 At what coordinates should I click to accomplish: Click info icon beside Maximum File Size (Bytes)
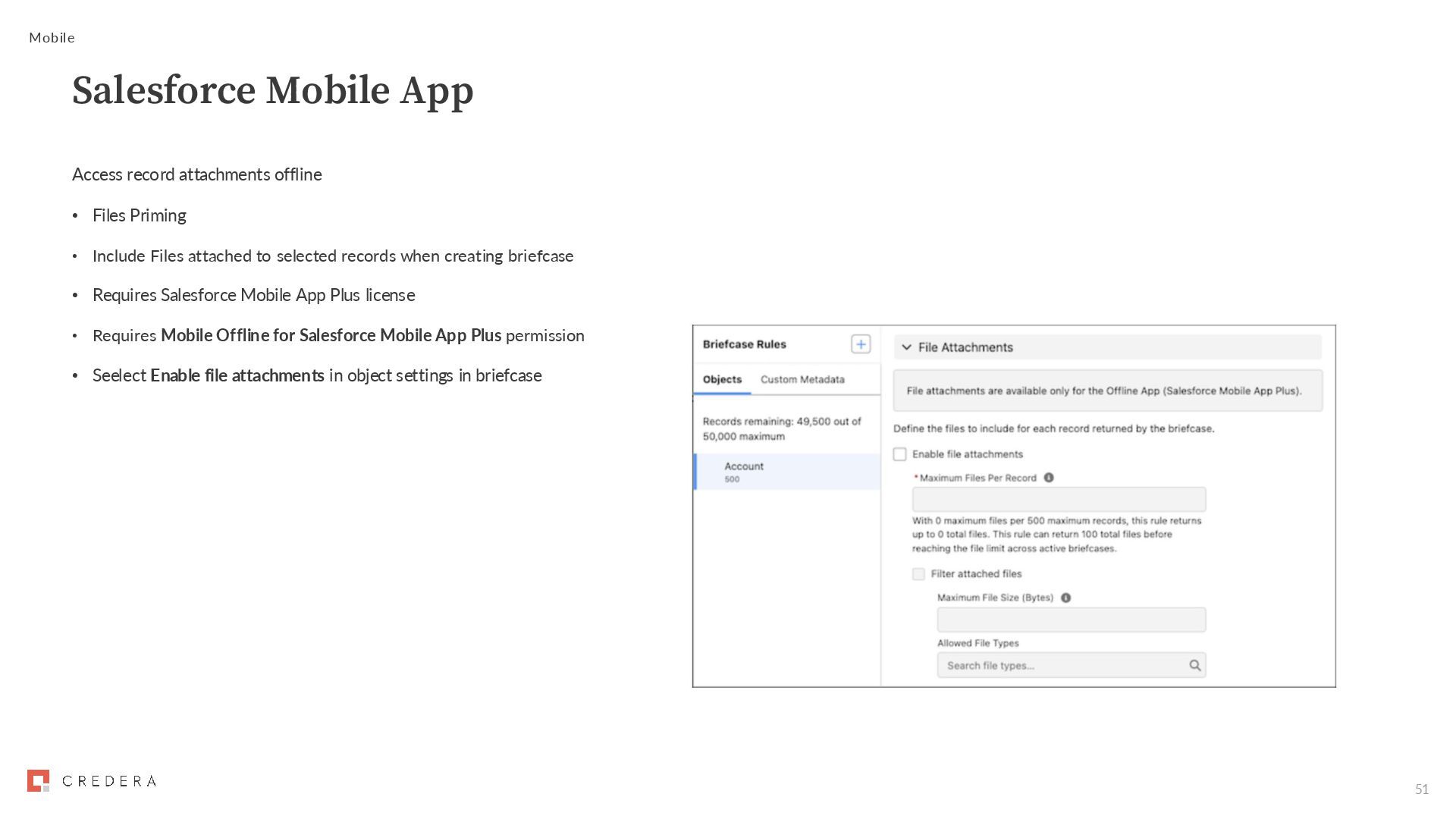pyautogui.click(x=1065, y=598)
